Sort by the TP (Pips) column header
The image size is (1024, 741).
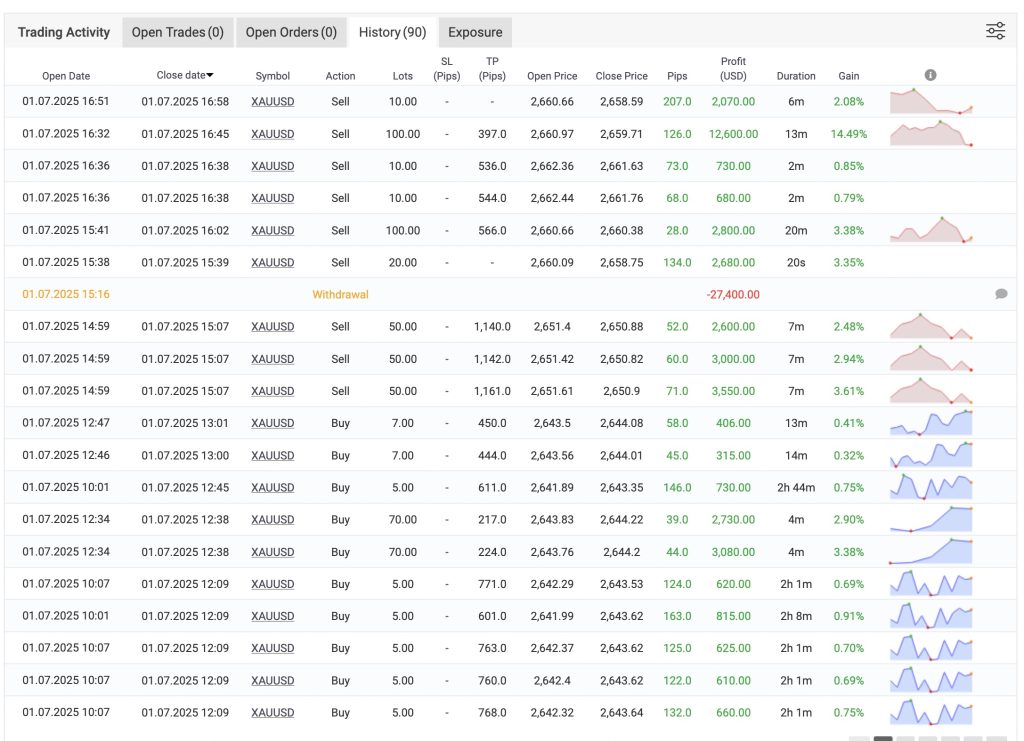click(492, 69)
